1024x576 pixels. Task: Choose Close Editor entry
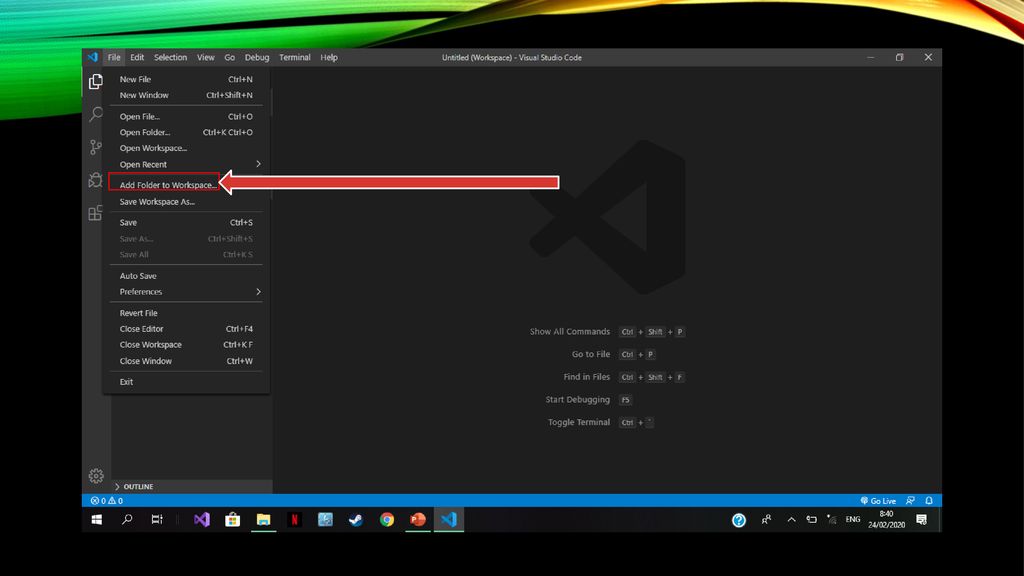(186, 329)
